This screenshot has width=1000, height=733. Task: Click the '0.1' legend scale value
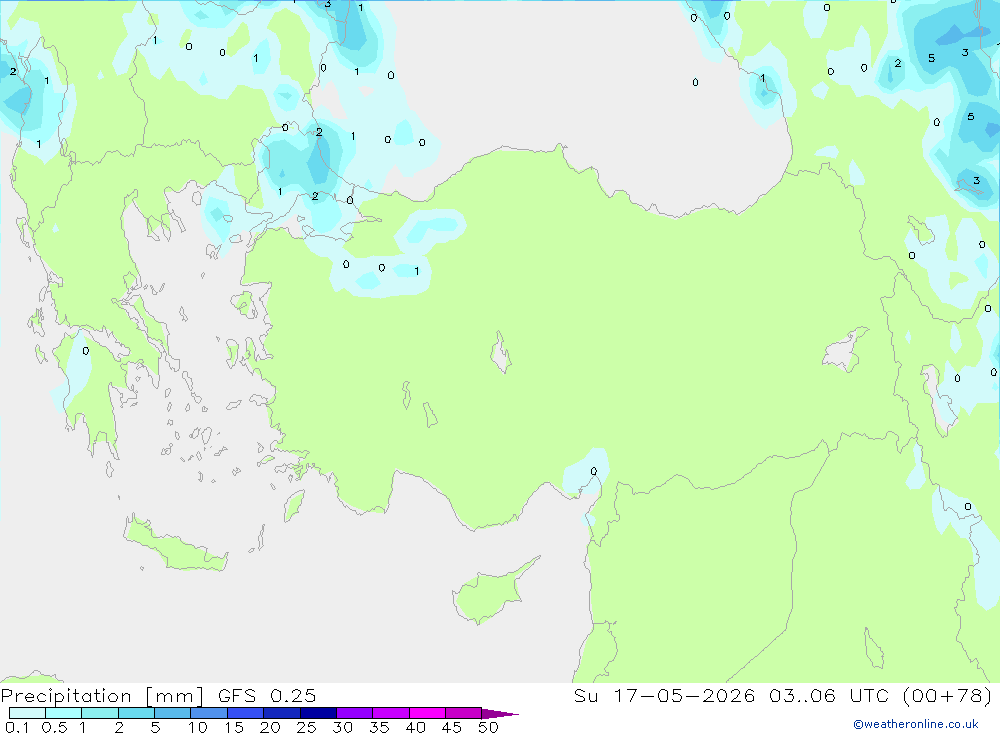point(17,727)
